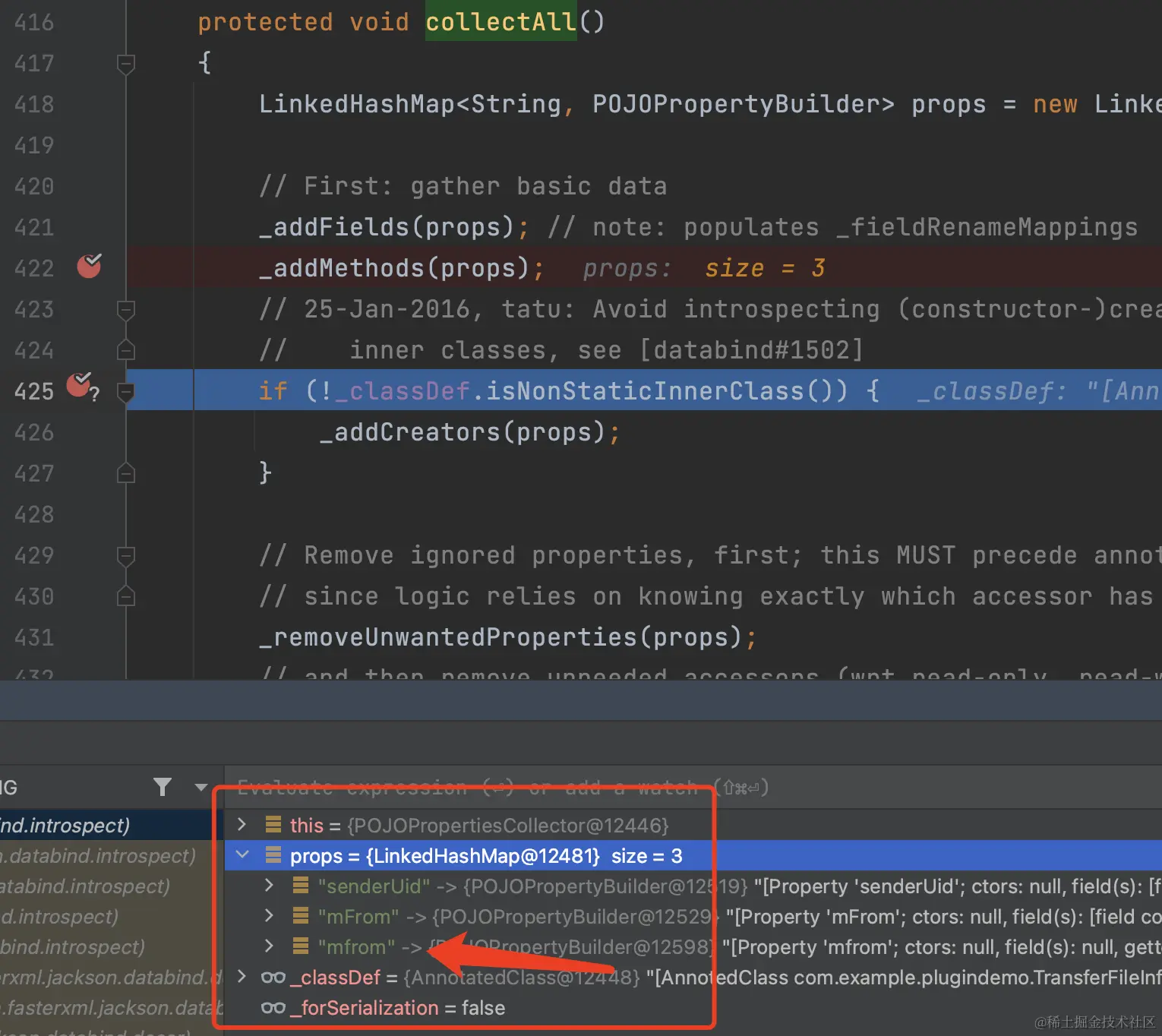1162x1036 pixels.
Task: Open the frames filter dropdown arrow
Action: coord(201,788)
